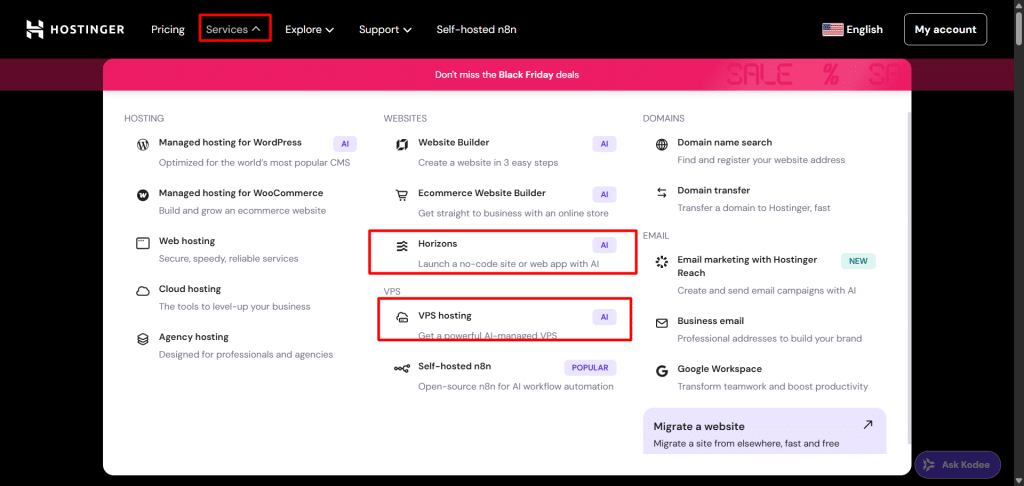This screenshot has width=1024, height=486.
Task: Select Self-hosted n8n in the top navigation
Action: (477, 29)
